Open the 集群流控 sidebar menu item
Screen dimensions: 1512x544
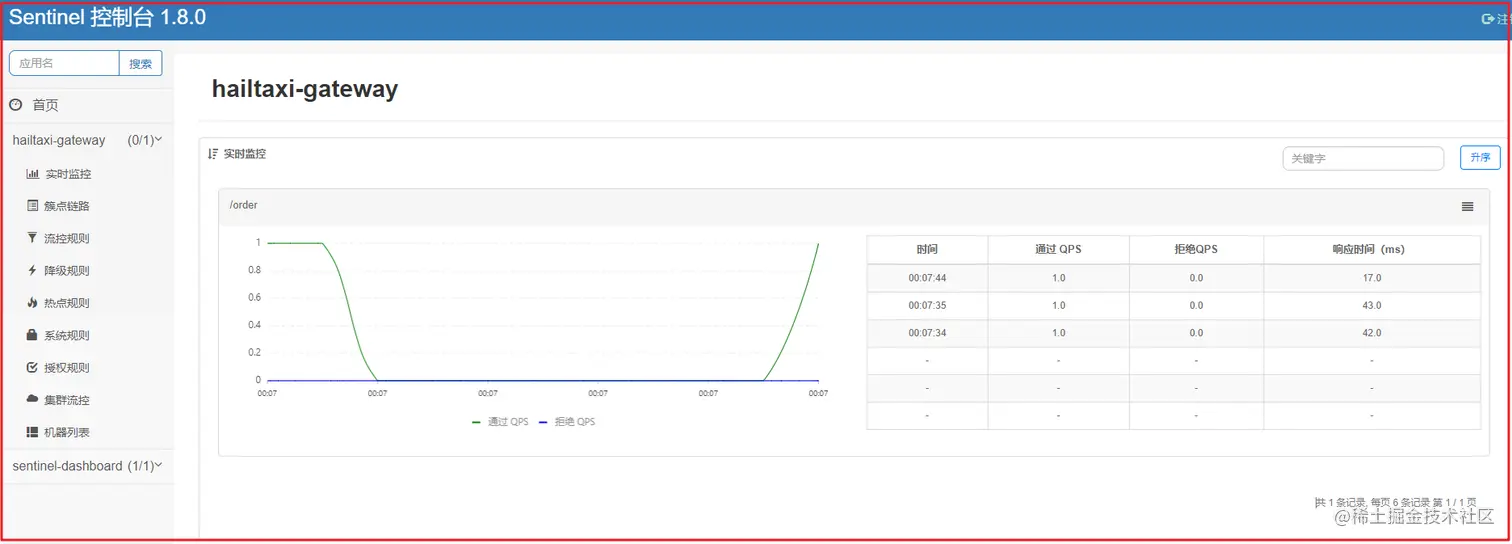tap(59, 400)
